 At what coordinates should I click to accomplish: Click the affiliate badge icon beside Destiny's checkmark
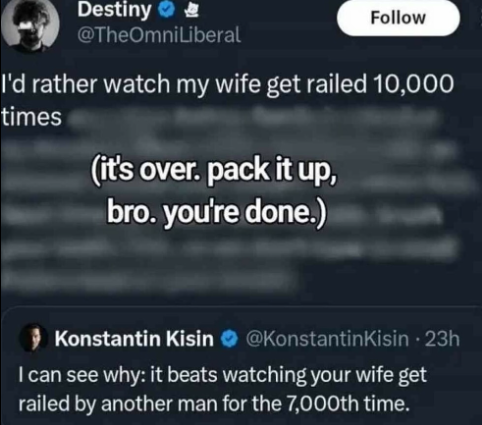tap(192, 11)
